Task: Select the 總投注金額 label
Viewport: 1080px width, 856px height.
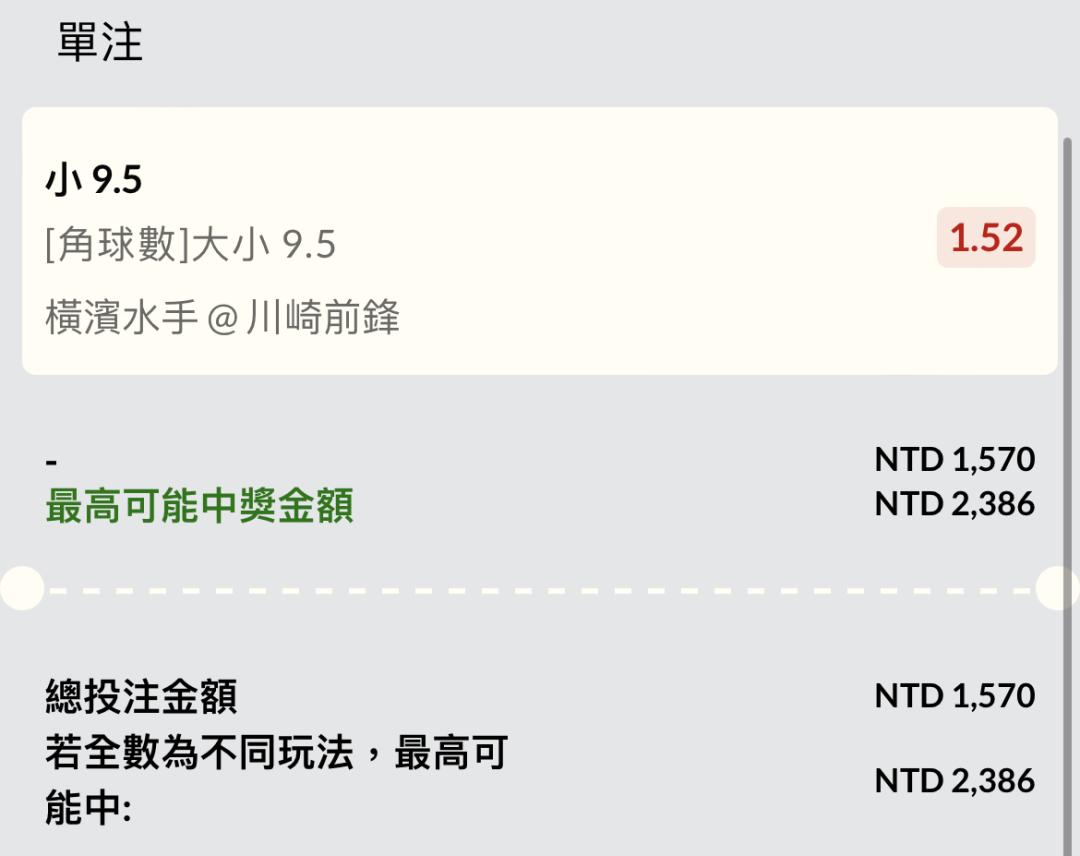Action: pos(141,696)
